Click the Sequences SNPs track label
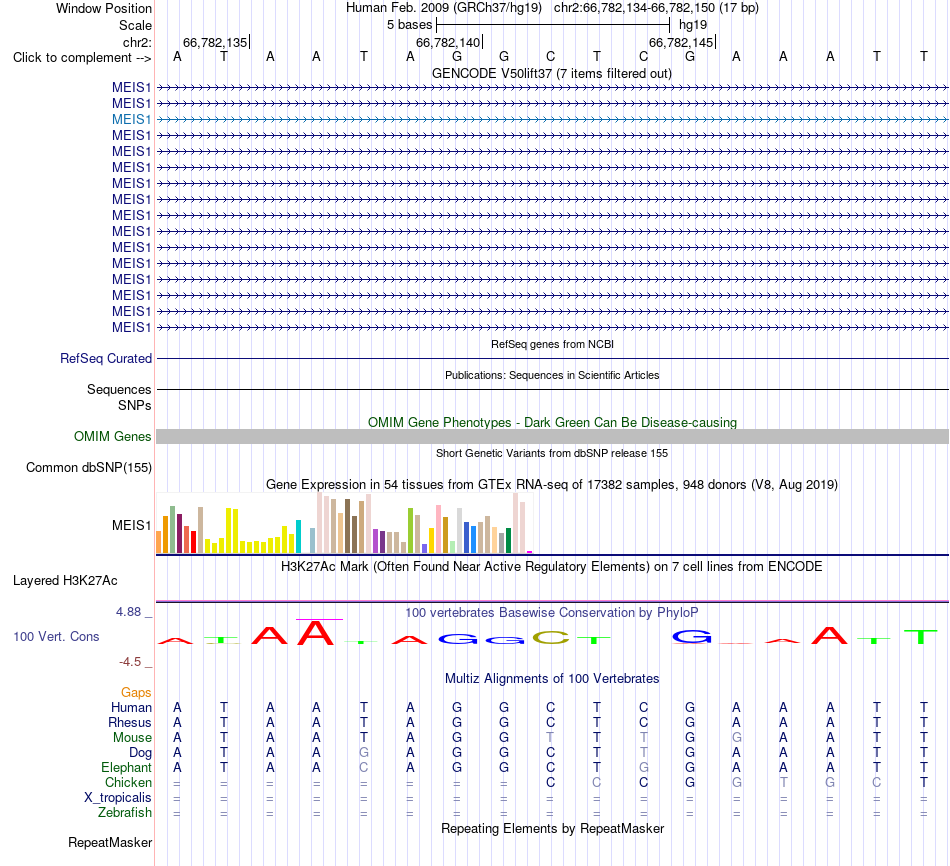Image resolution: width=950 pixels, height=866 pixels. pyautogui.click(x=119, y=397)
